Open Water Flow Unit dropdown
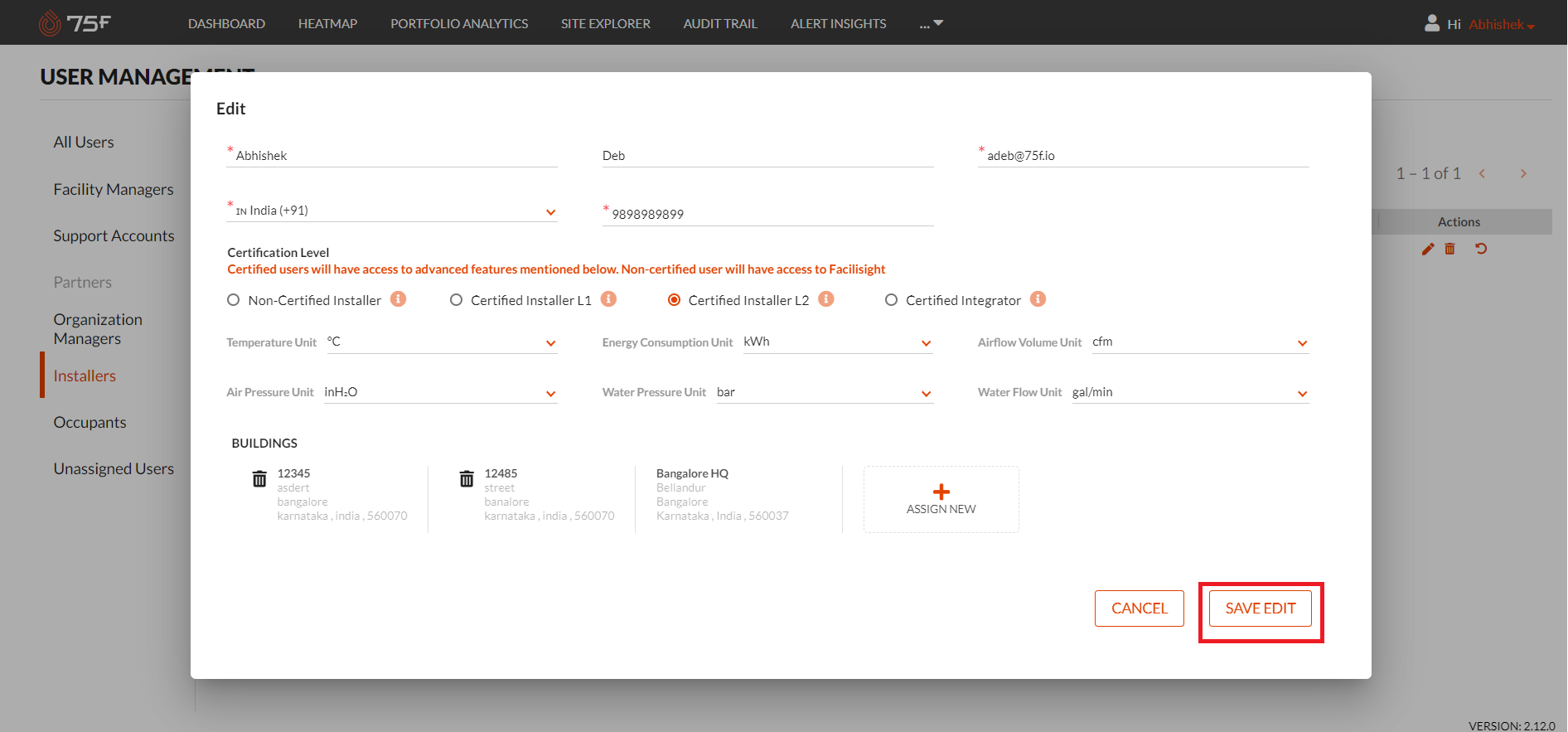1568x732 pixels. 1190,393
